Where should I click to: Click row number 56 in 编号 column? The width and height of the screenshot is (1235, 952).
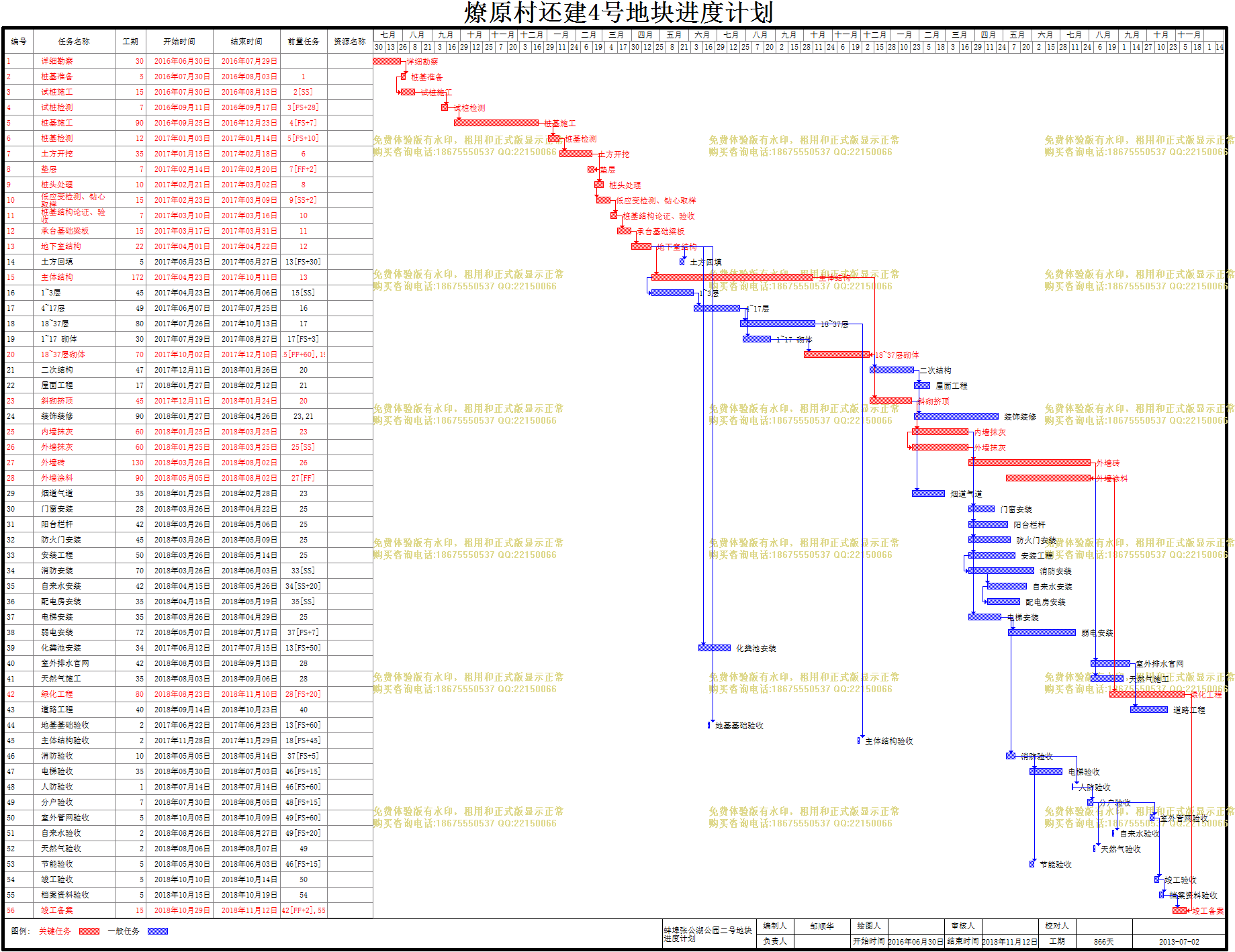pyautogui.click(x=11, y=910)
